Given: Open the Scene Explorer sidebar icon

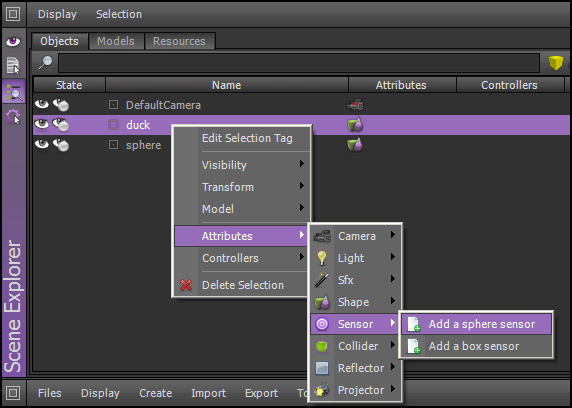Looking at the screenshot, I should coord(13,92).
